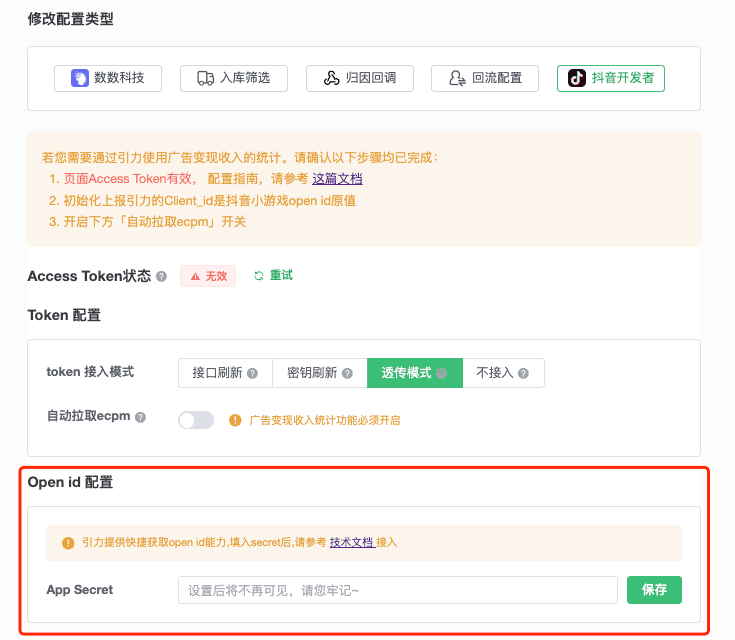
Task: Click the orange warning icon beside 广告变现收入统计功能必须开启
Action: [x=235, y=420]
